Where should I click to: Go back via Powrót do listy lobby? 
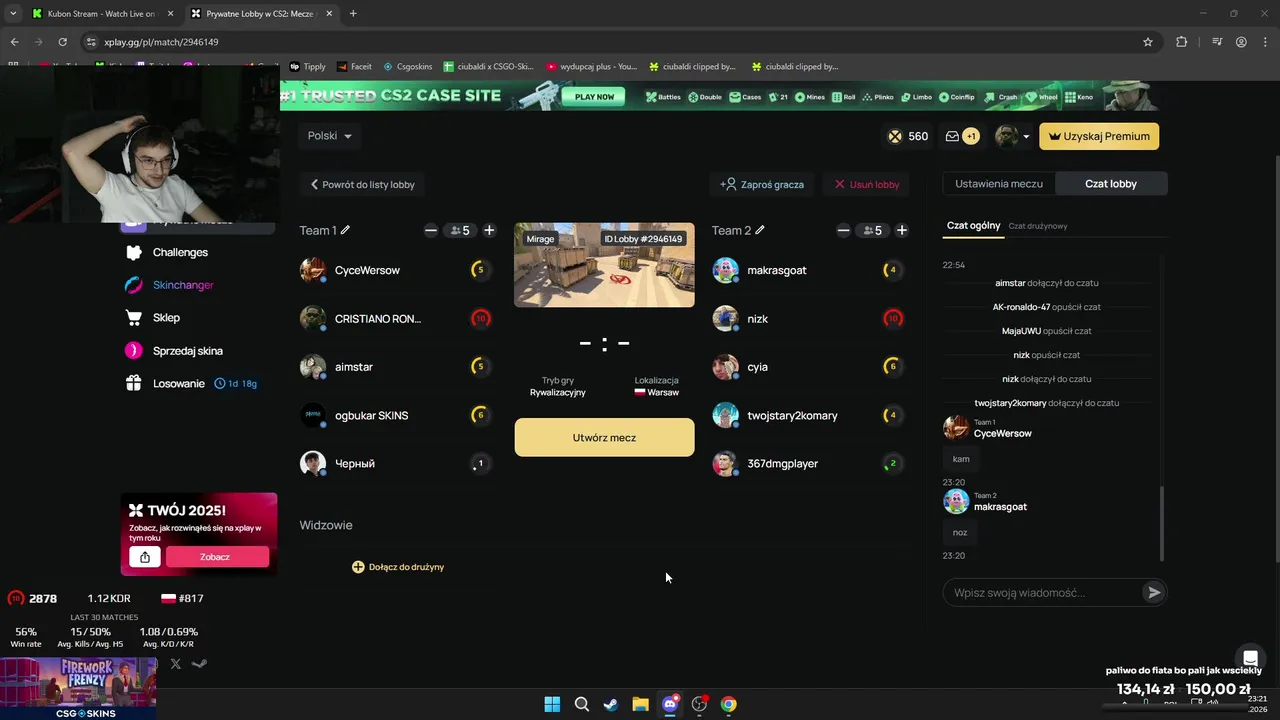362,184
